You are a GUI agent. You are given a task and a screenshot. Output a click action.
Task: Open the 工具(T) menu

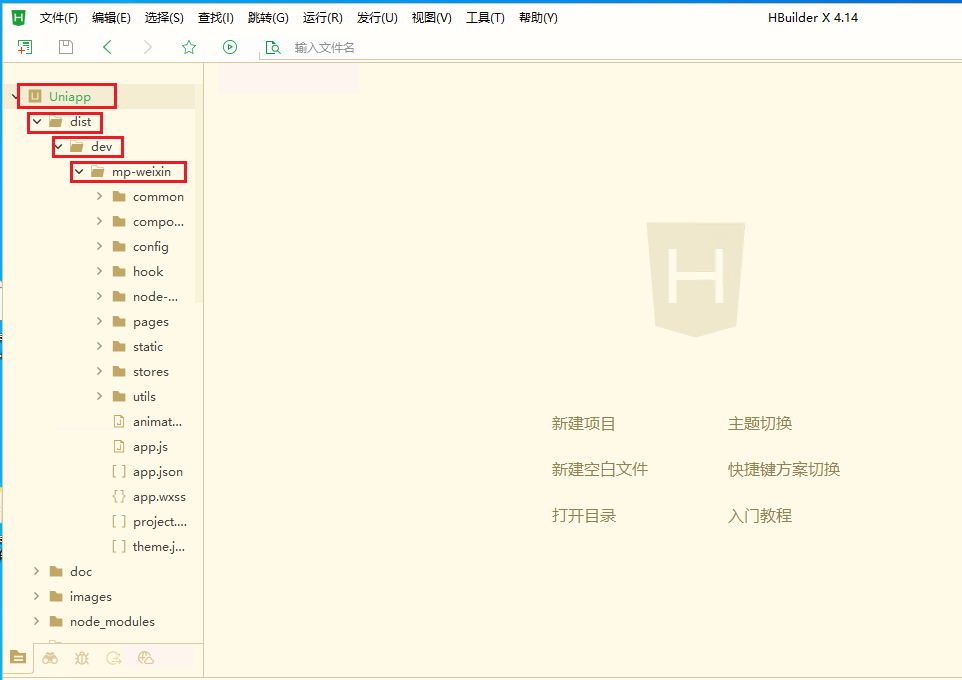coord(485,18)
